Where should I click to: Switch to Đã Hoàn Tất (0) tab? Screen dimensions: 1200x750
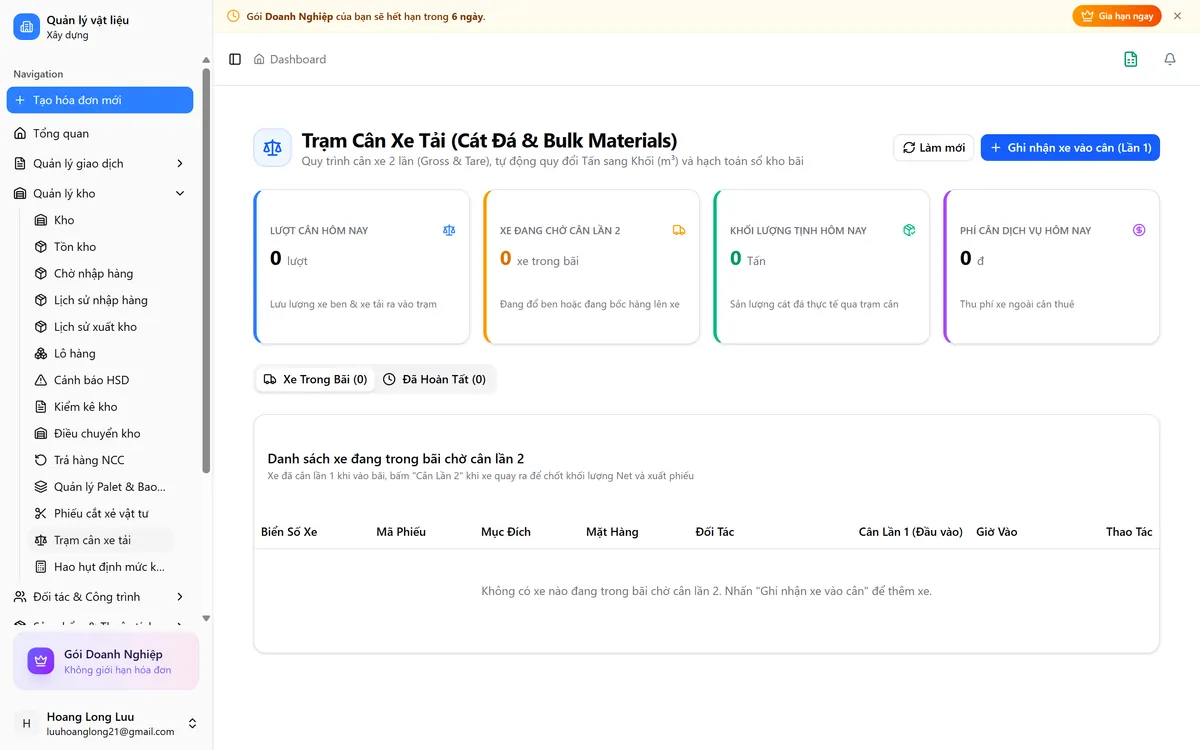tap(434, 380)
